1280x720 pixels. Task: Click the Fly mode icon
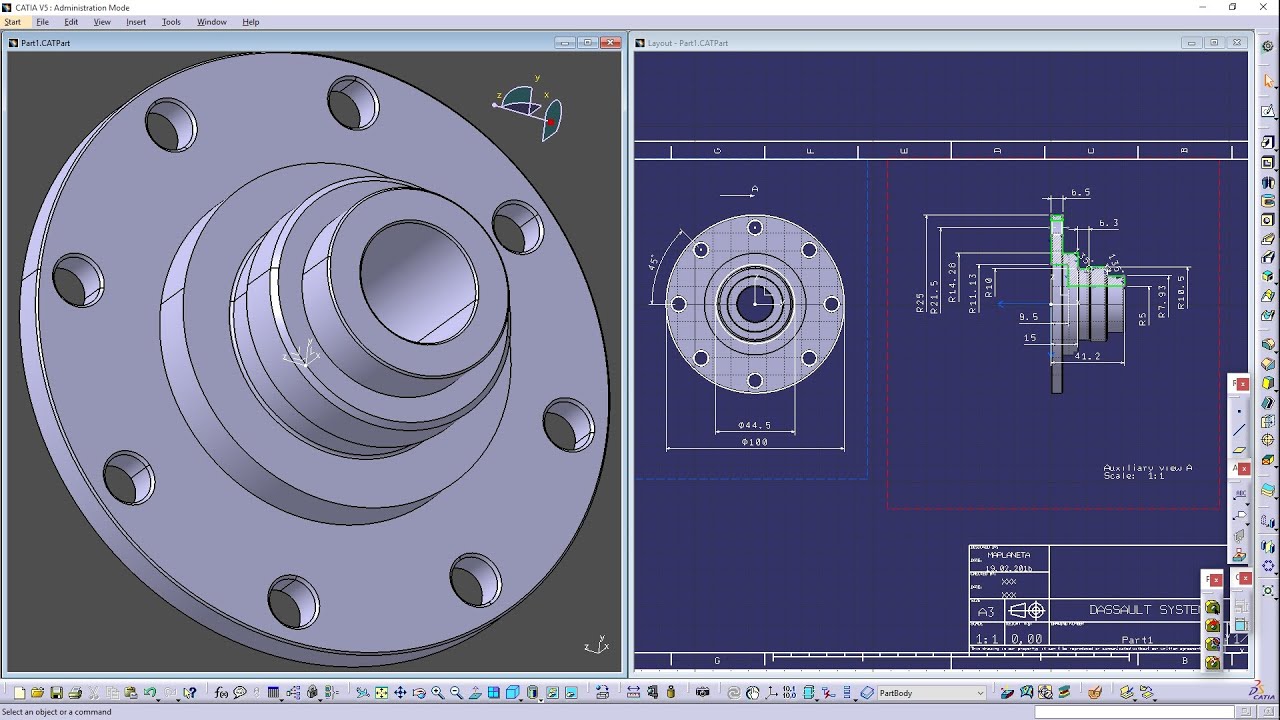pos(362,692)
